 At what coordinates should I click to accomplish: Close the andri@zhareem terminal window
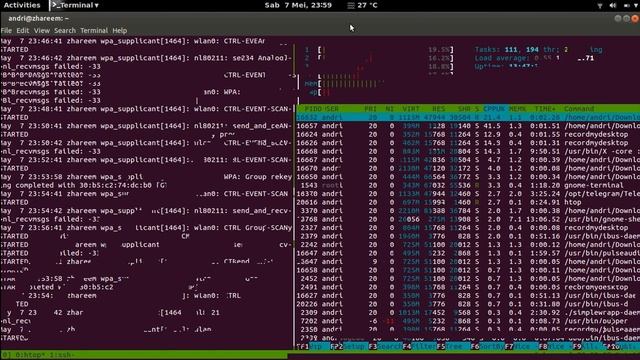[635, 18]
